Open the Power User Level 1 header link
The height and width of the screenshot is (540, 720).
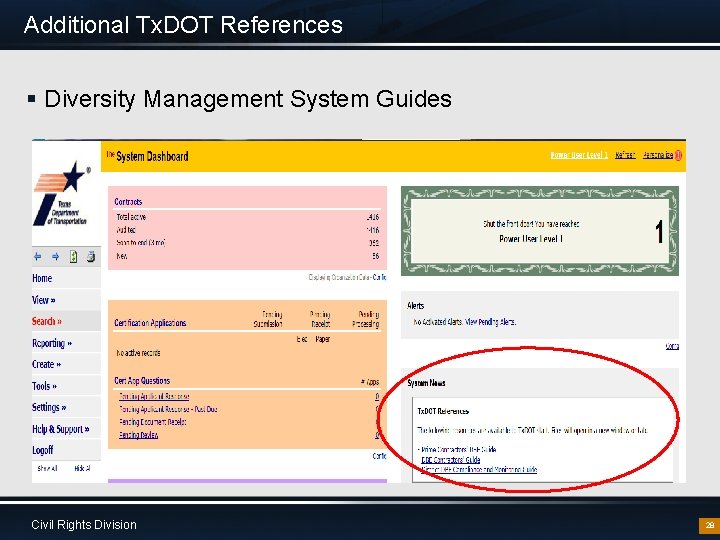(579, 155)
